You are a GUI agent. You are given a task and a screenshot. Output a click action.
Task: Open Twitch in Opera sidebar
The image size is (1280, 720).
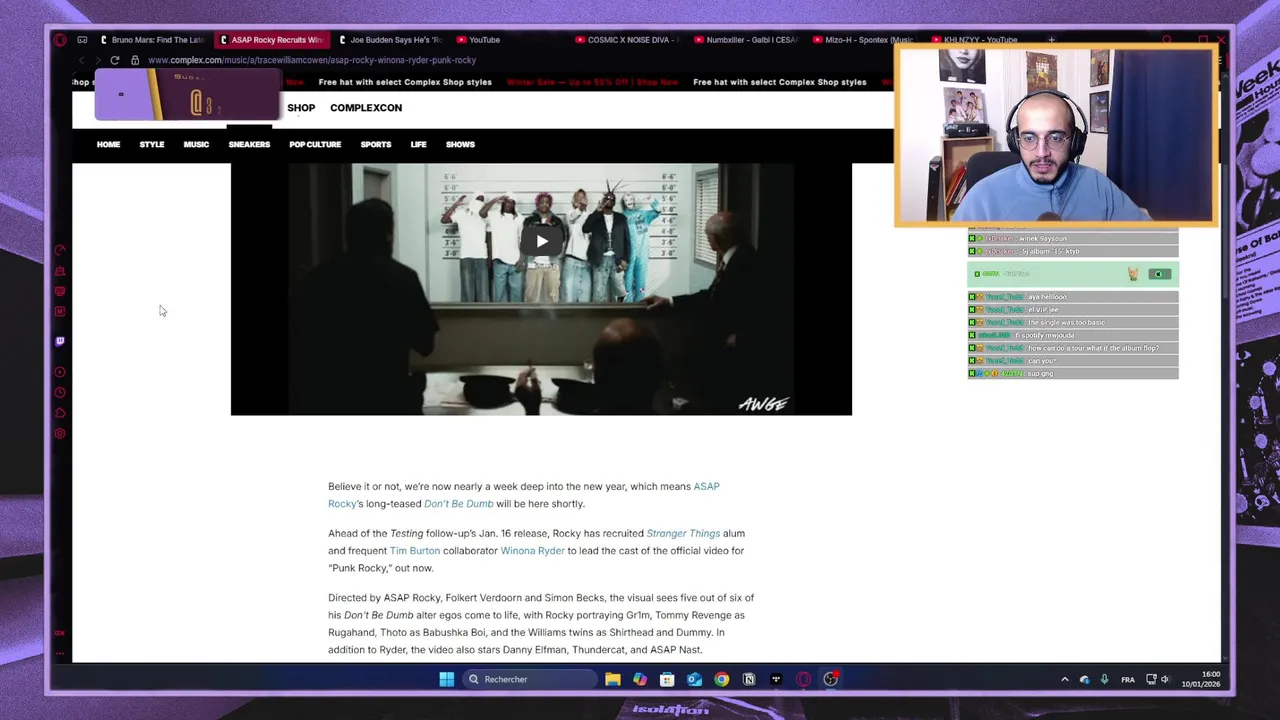tap(60, 342)
